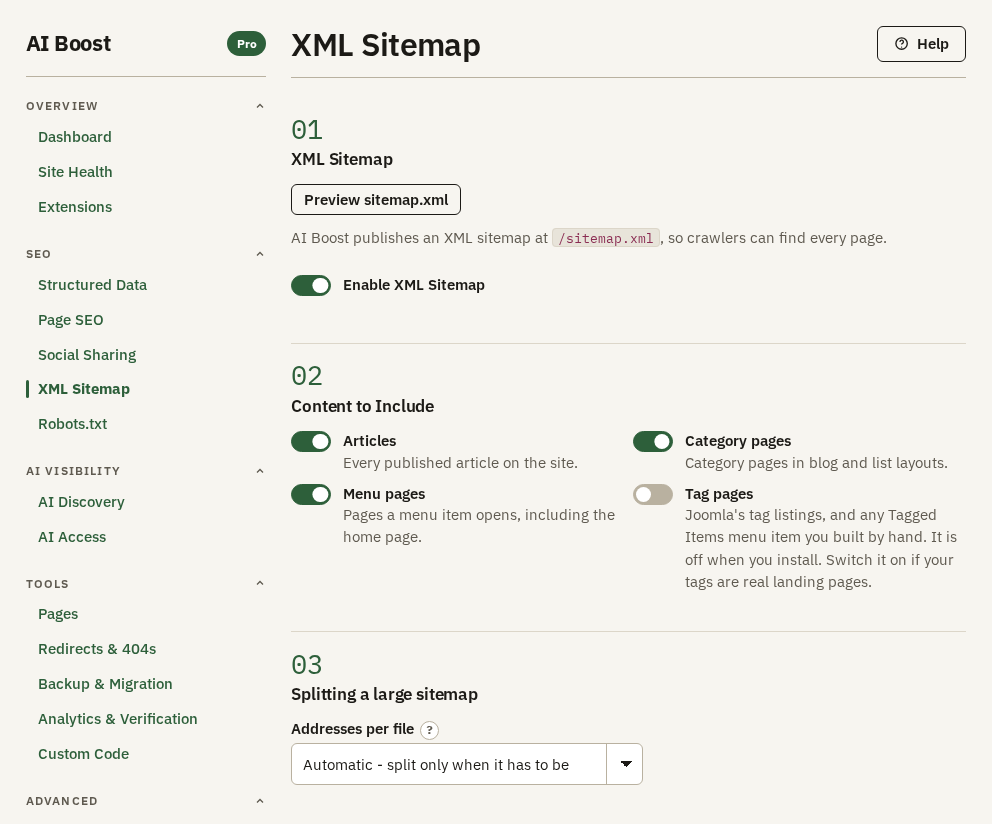Click the TOOLS section header
992x824 pixels.
(x=47, y=584)
